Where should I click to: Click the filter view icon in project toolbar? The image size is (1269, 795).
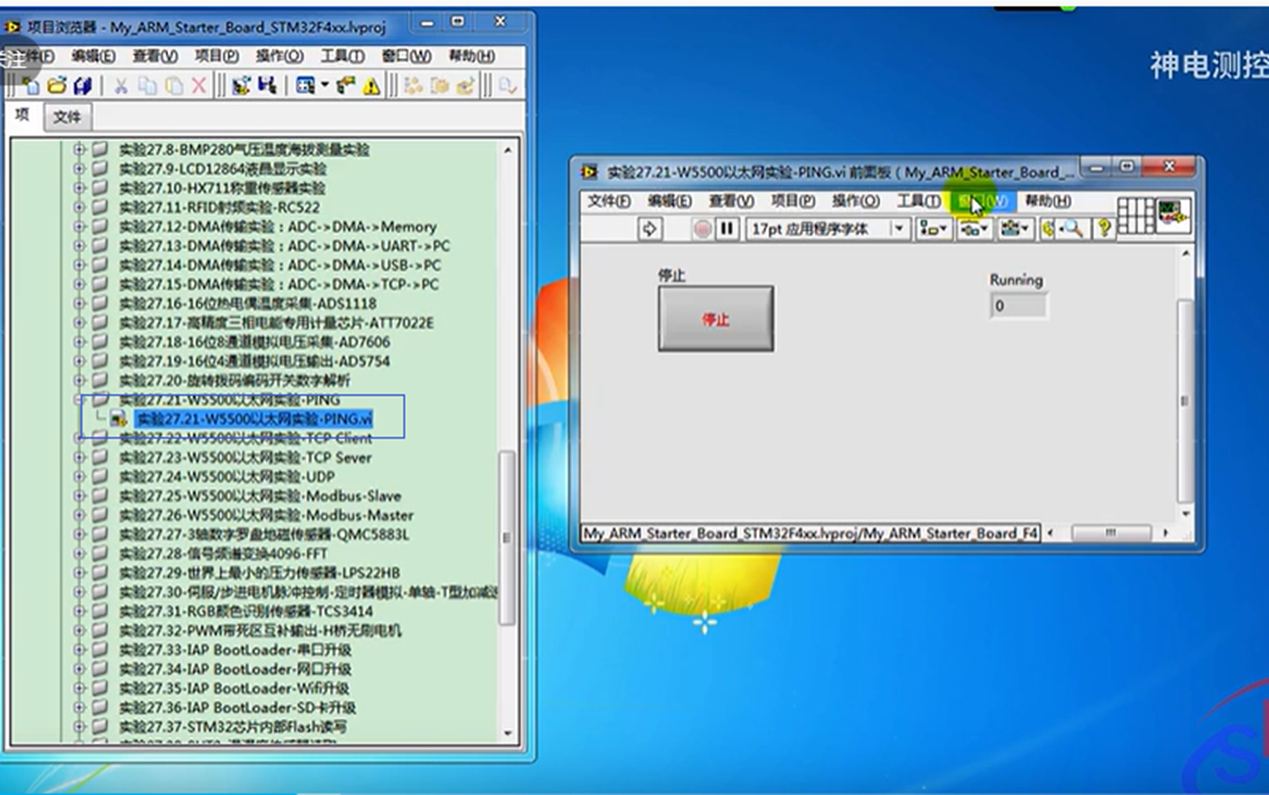pos(304,86)
